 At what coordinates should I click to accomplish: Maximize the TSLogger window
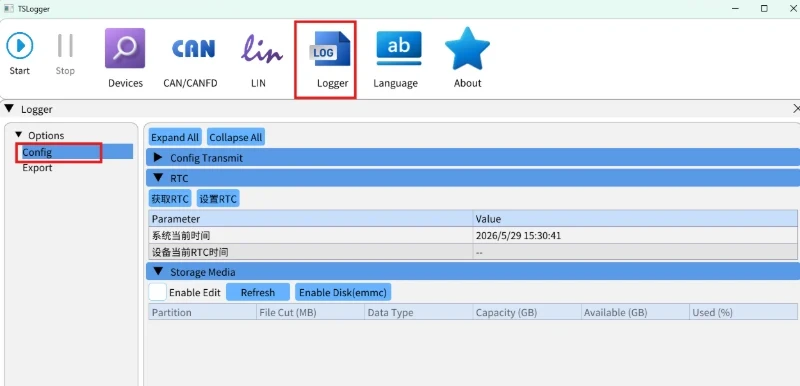(764, 9)
